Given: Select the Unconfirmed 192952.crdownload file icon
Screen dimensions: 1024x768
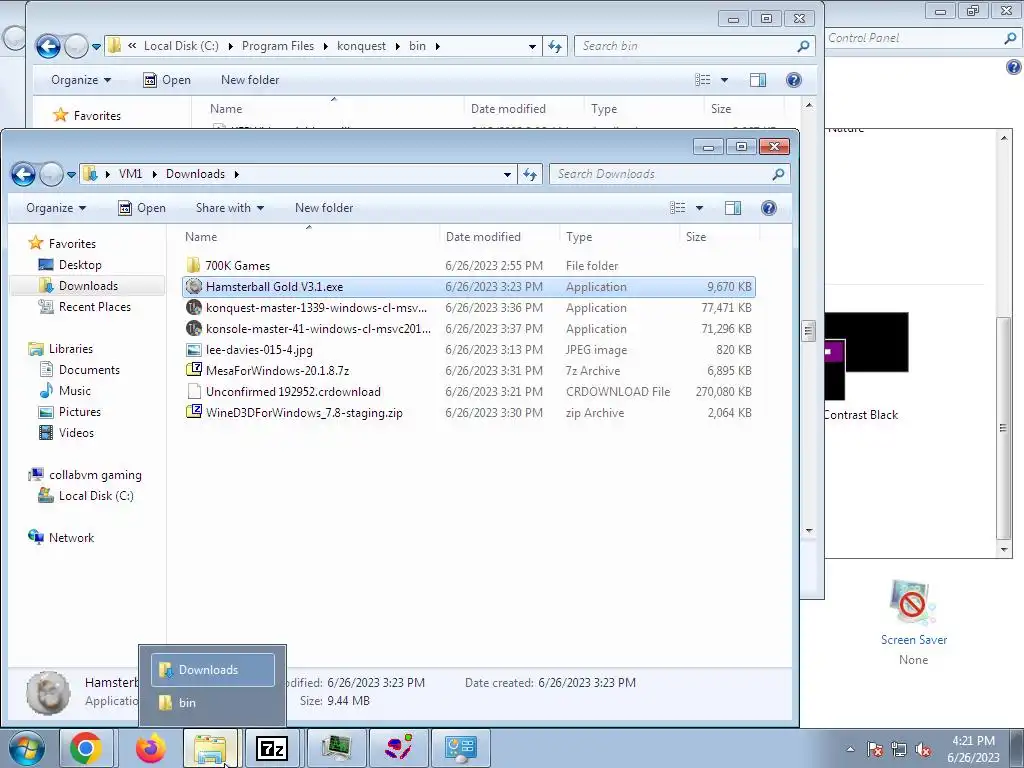Looking at the screenshot, I should pos(194,391).
